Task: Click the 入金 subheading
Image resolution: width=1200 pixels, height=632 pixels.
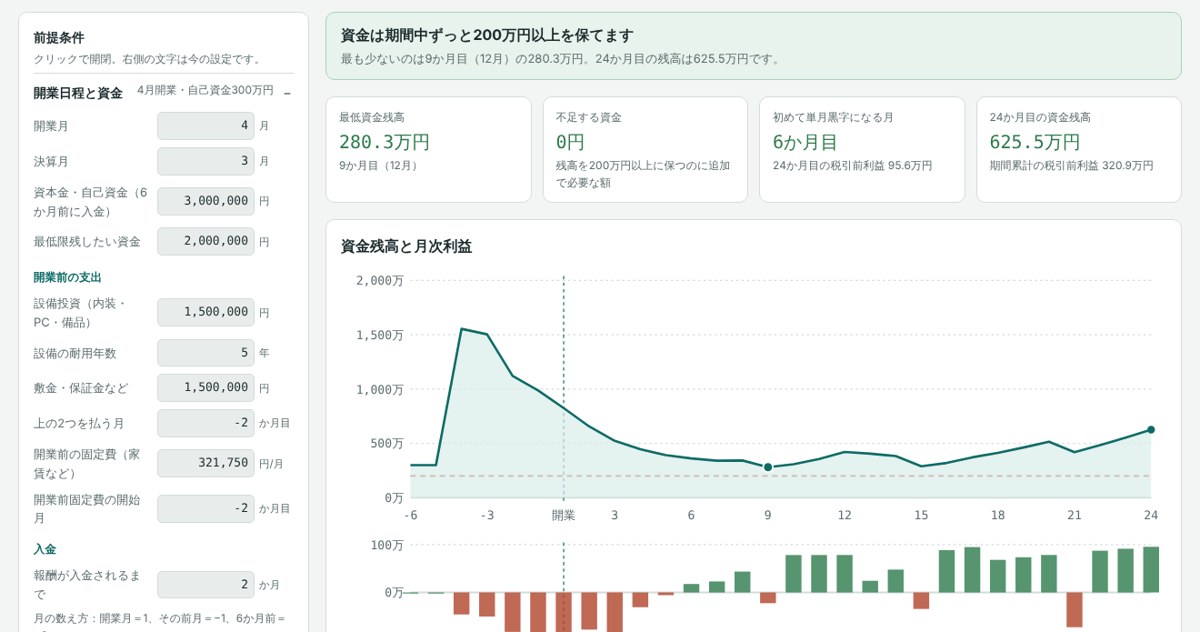Action: (x=45, y=549)
